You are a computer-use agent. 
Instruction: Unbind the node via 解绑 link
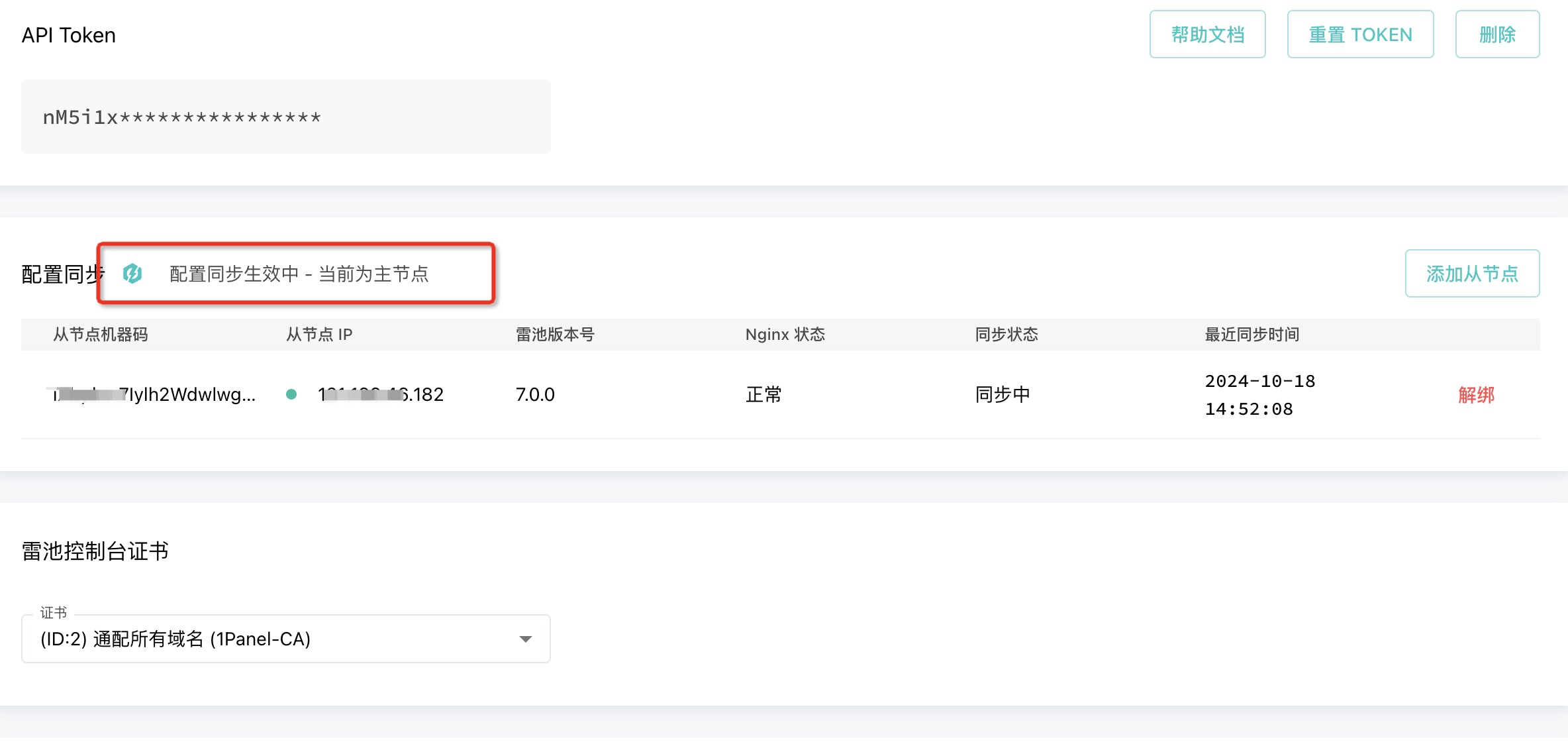(x=1476, y=395)
